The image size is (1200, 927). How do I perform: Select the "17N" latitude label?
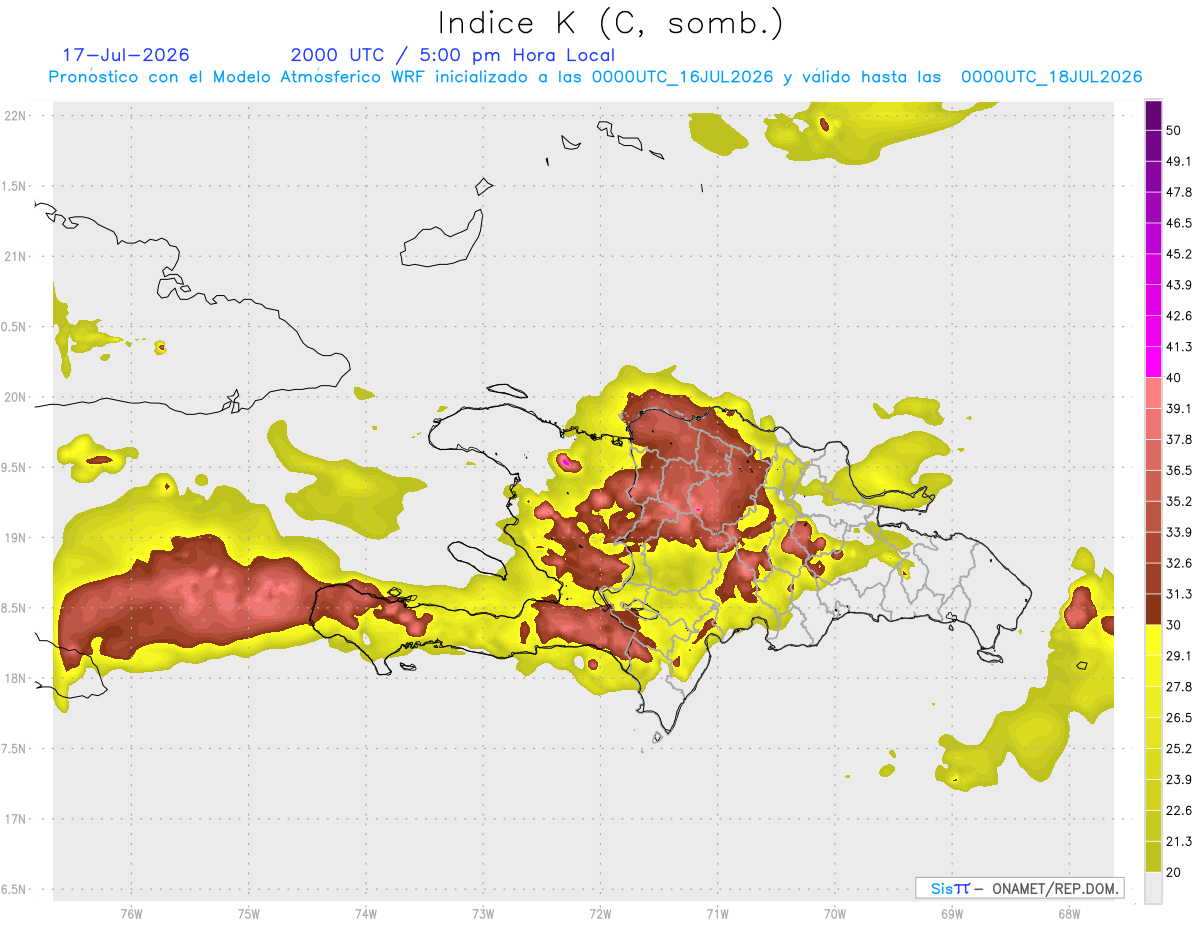[x=16, y=818]
